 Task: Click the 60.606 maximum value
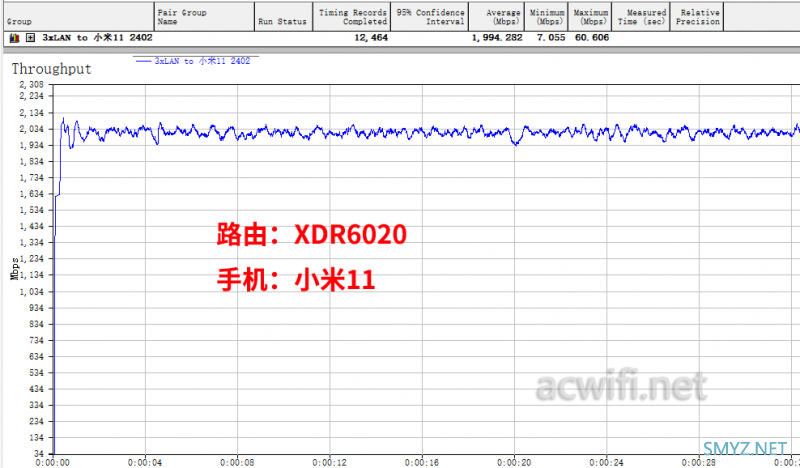[x=592, y=38]
